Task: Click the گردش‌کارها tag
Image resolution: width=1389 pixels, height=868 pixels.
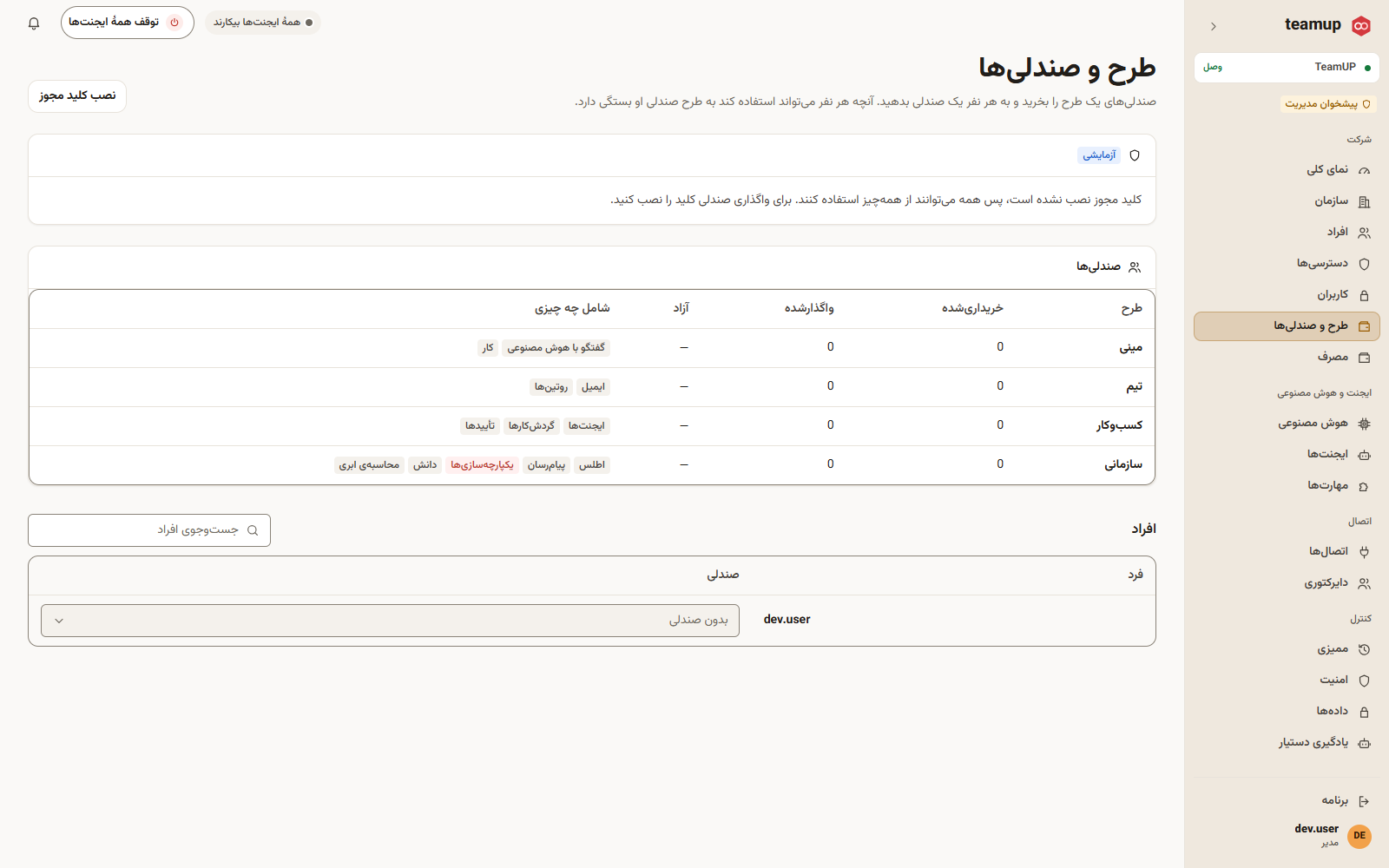Action: click(x=531, y=426)
